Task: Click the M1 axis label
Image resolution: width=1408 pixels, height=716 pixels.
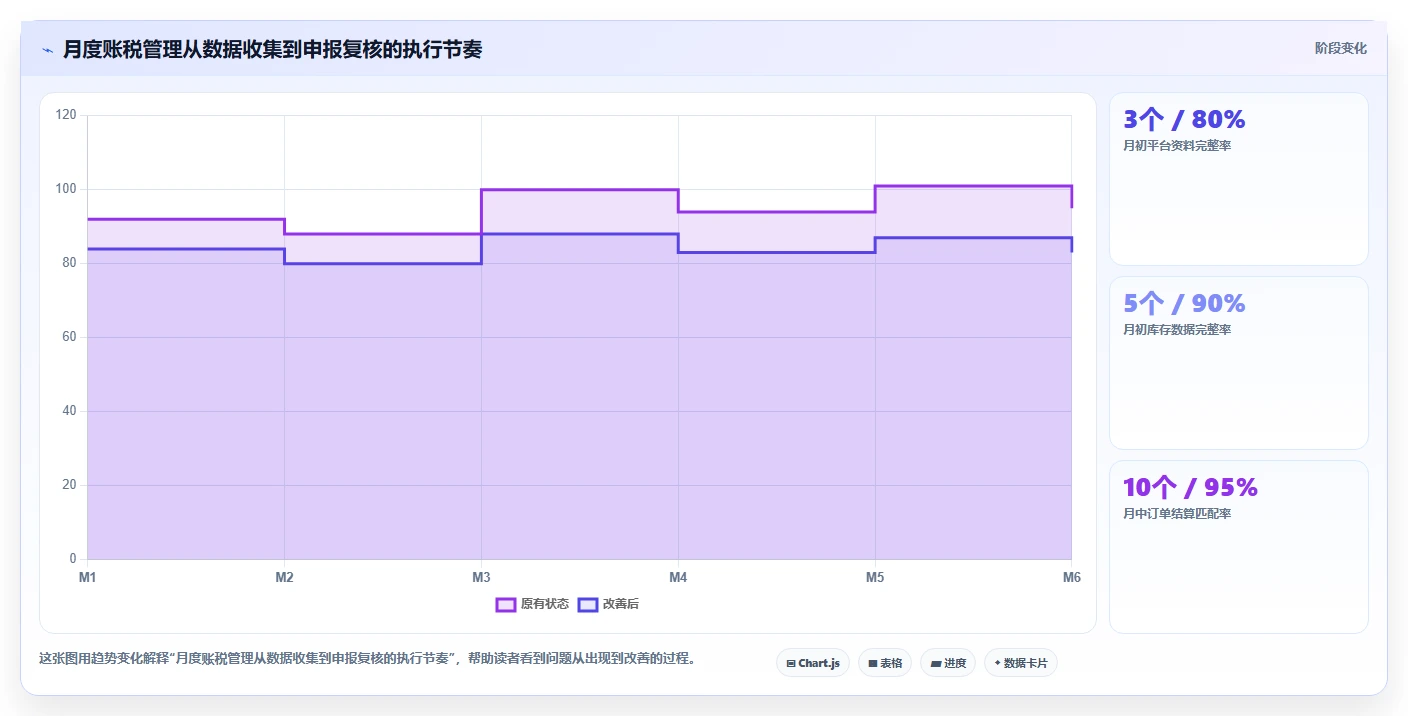Action: point(87,578)
